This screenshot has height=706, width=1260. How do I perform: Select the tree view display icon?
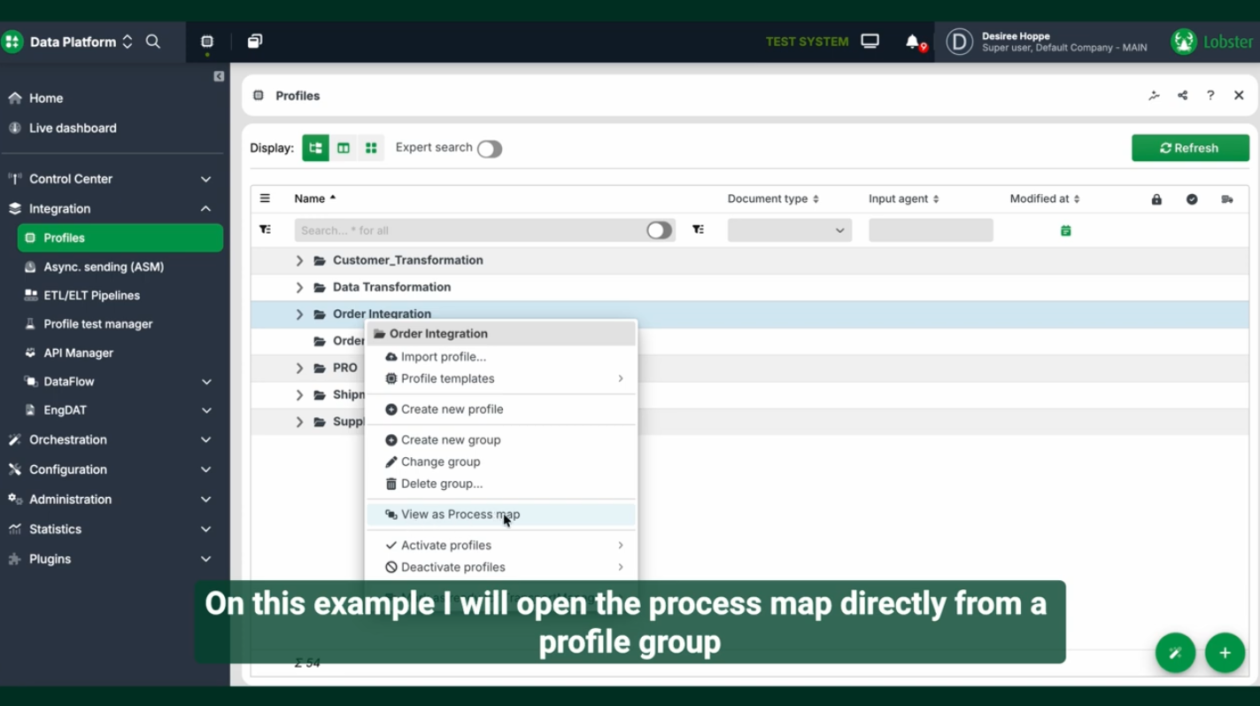(315, 148)
